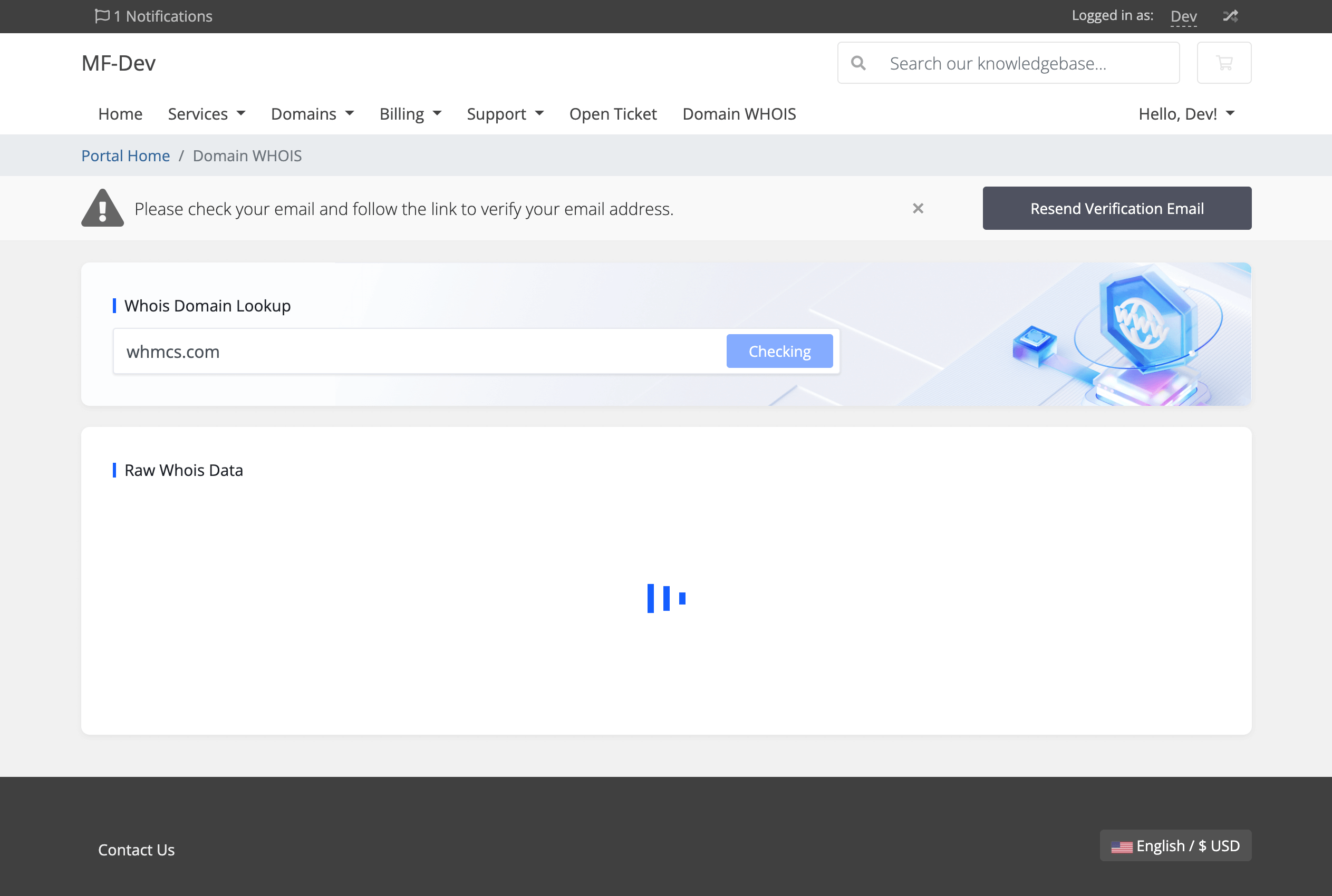The width and height of the screenshot is (1332, 896).
Task: Click the shuffle icon beside Dev
Action: click(x=1230, y=16)
